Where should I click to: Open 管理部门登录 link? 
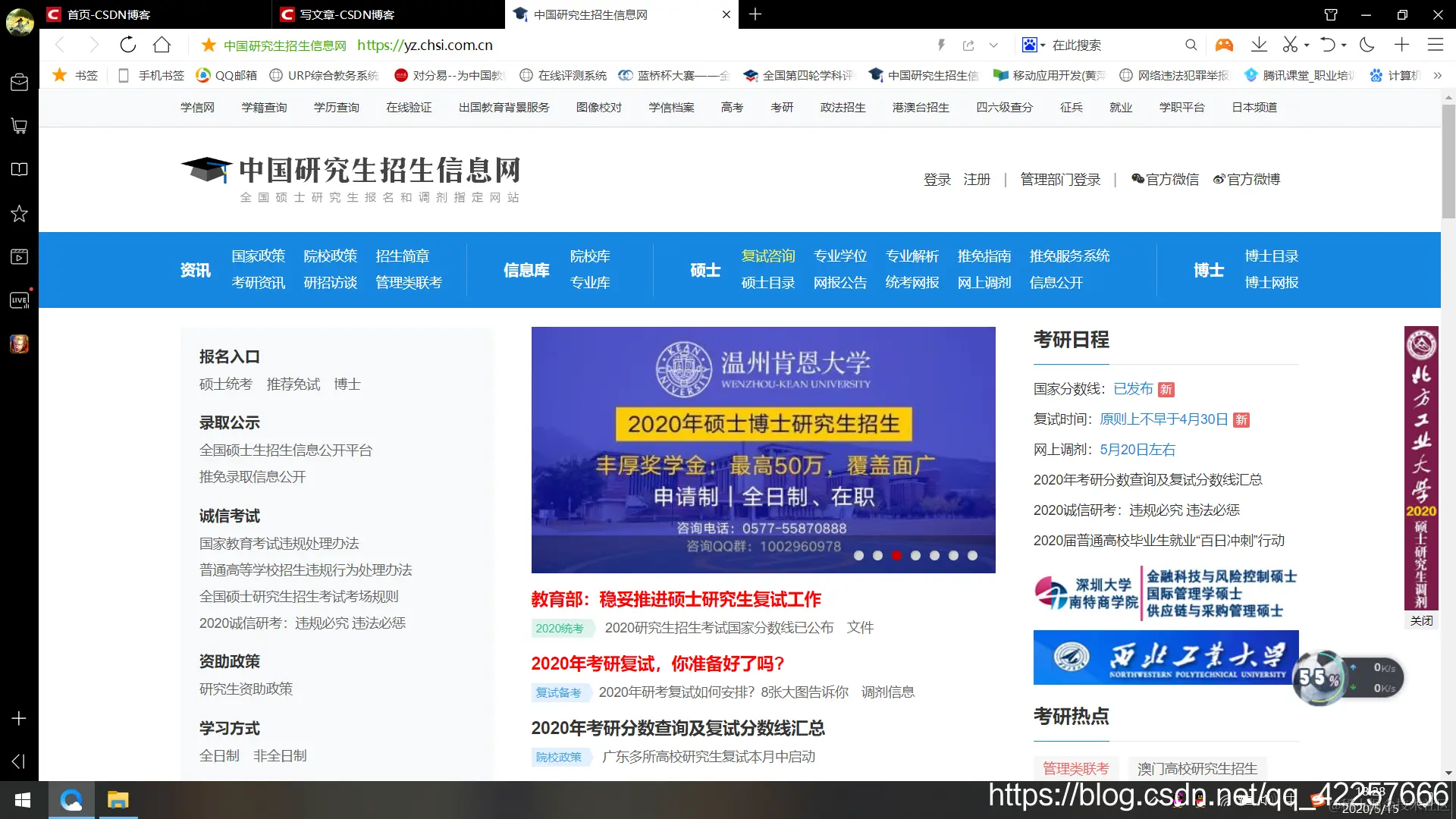coord(1059,180)
